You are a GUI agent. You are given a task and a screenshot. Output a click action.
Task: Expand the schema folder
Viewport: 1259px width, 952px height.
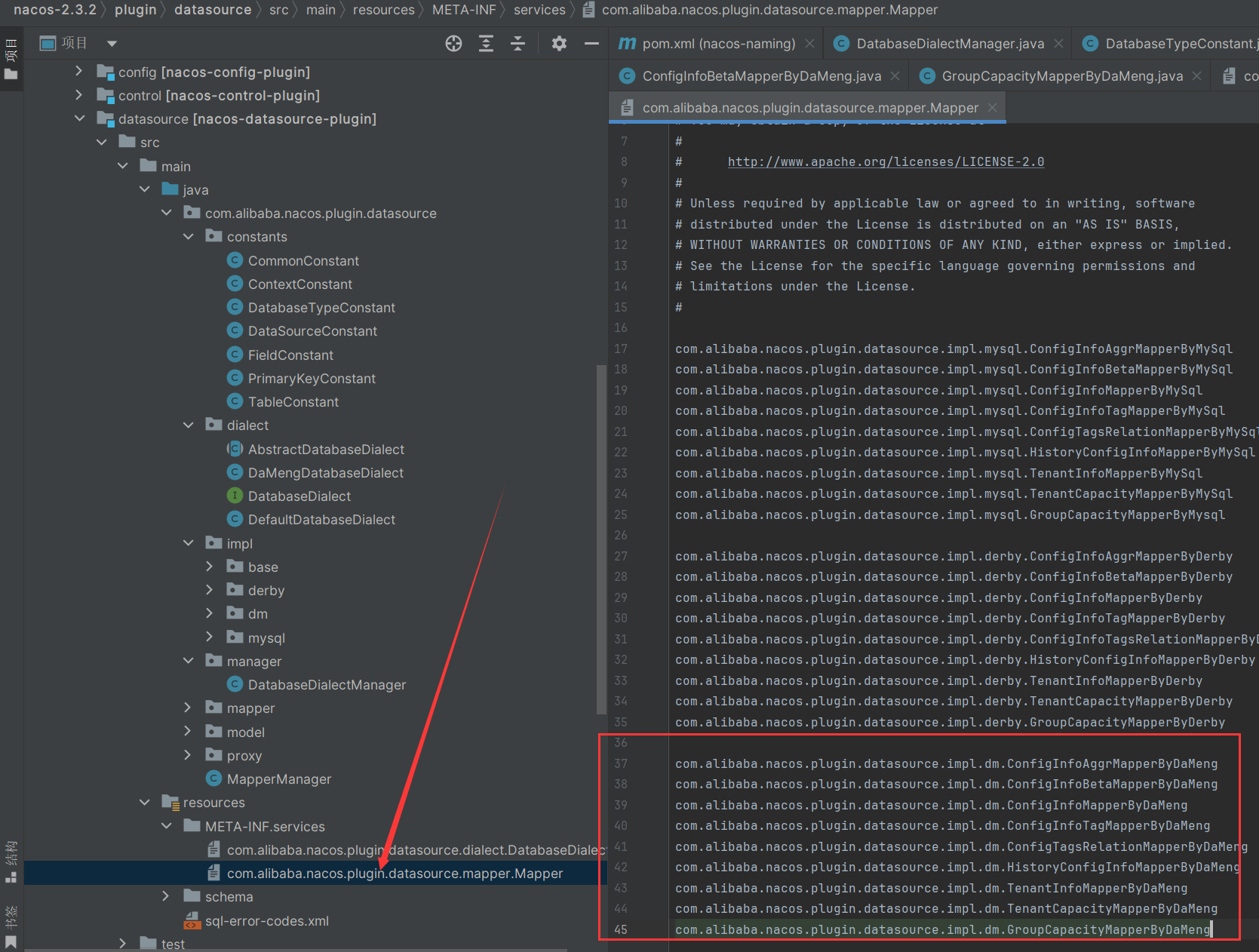click(x=166, y=897)
